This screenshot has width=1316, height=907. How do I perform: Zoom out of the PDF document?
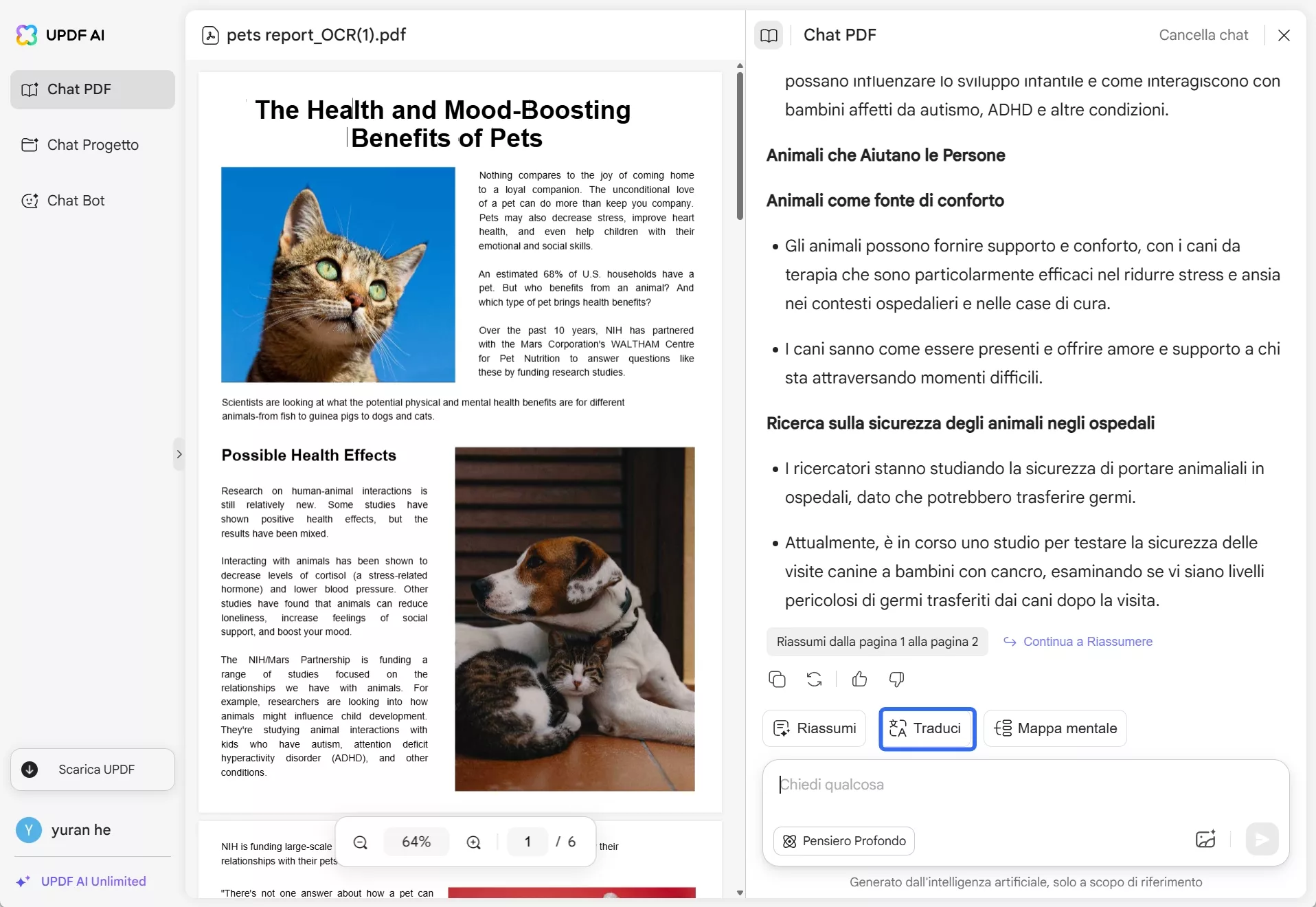coord(361,842)
